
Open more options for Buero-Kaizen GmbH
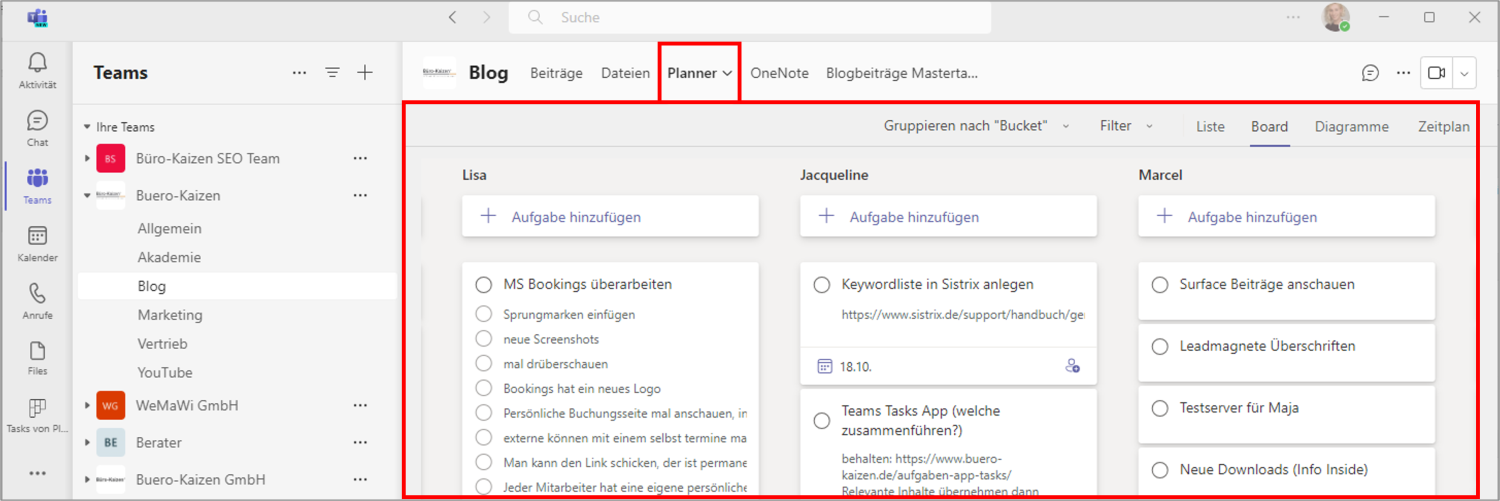(x=360, y=479)
